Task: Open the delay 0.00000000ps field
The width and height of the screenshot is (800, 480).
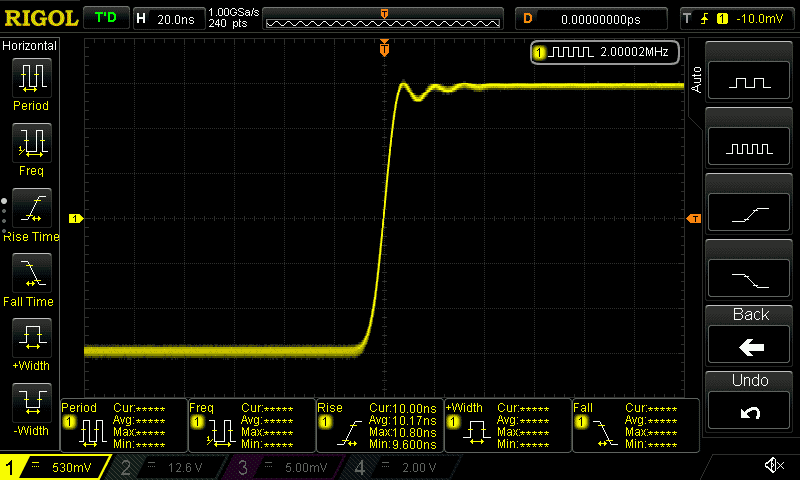Action: tap(591, 19)
